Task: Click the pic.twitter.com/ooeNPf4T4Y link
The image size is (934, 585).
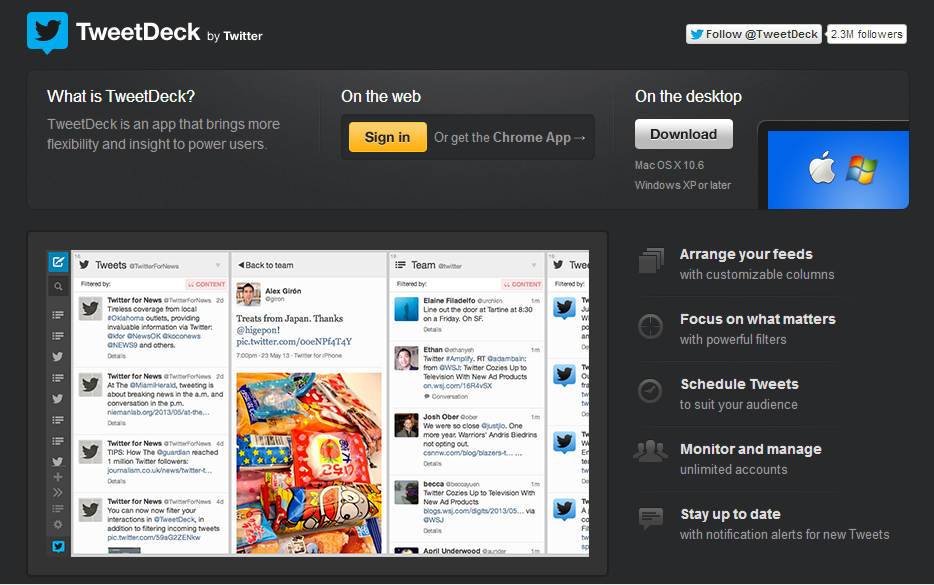Action: (x=294, y=342)
